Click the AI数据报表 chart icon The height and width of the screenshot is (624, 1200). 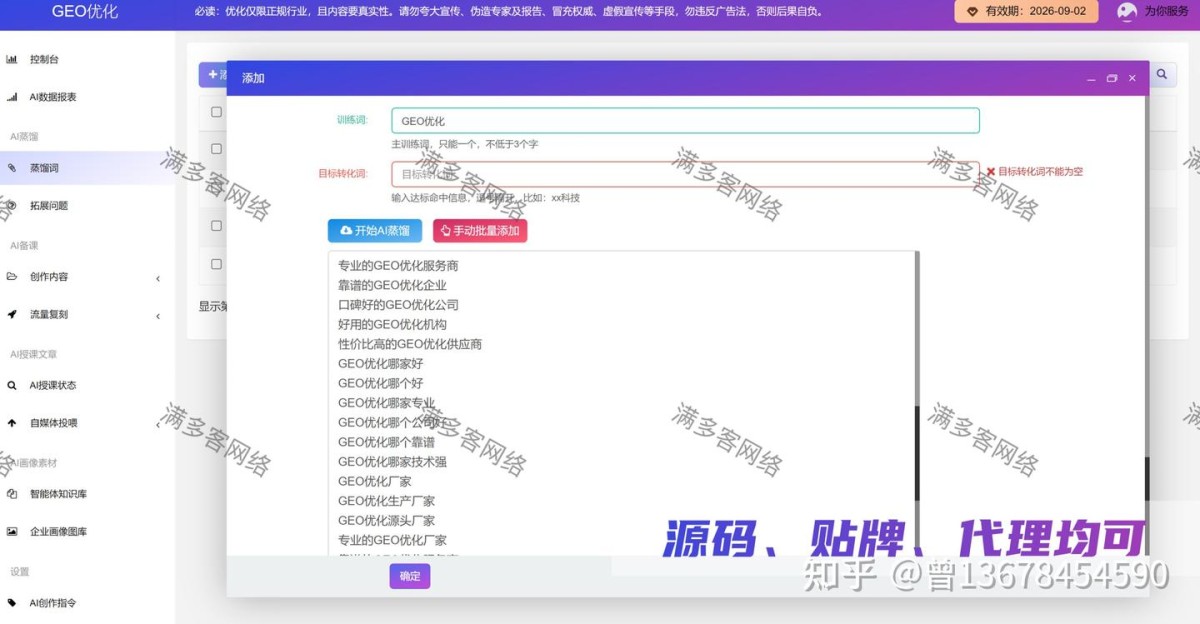[12, 98]
